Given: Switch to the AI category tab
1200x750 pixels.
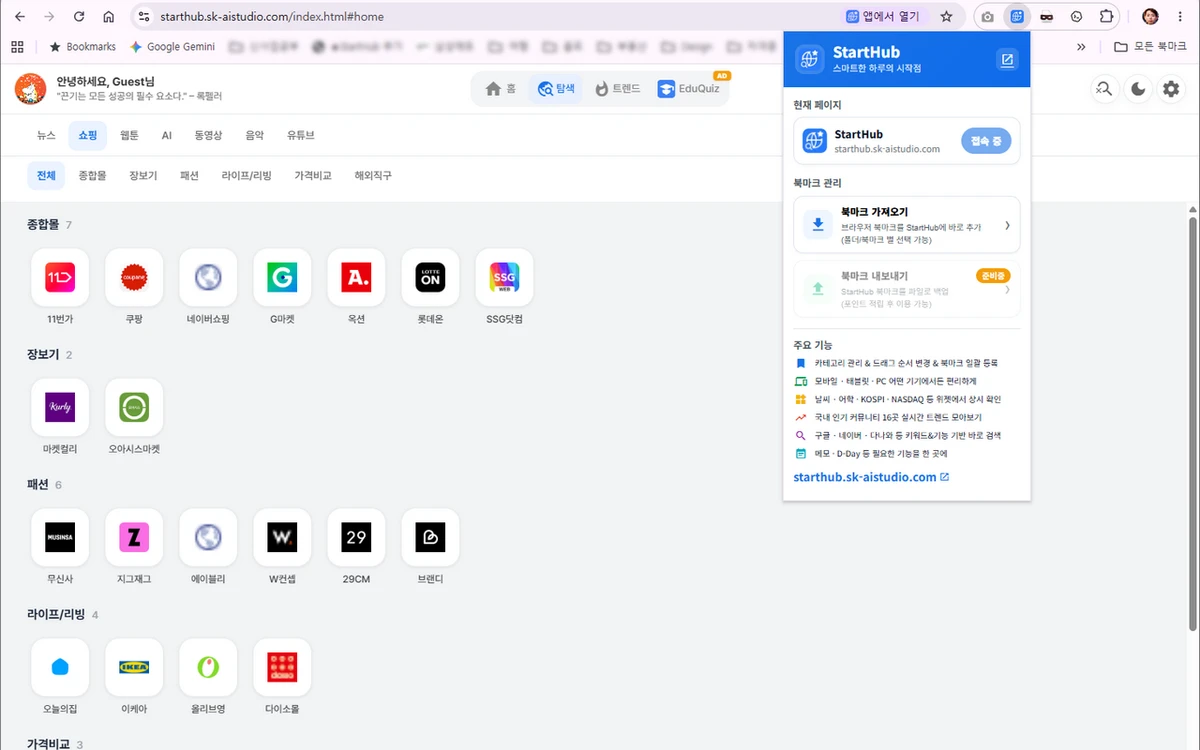Looking at the screenshot, I should coord(167,135).
